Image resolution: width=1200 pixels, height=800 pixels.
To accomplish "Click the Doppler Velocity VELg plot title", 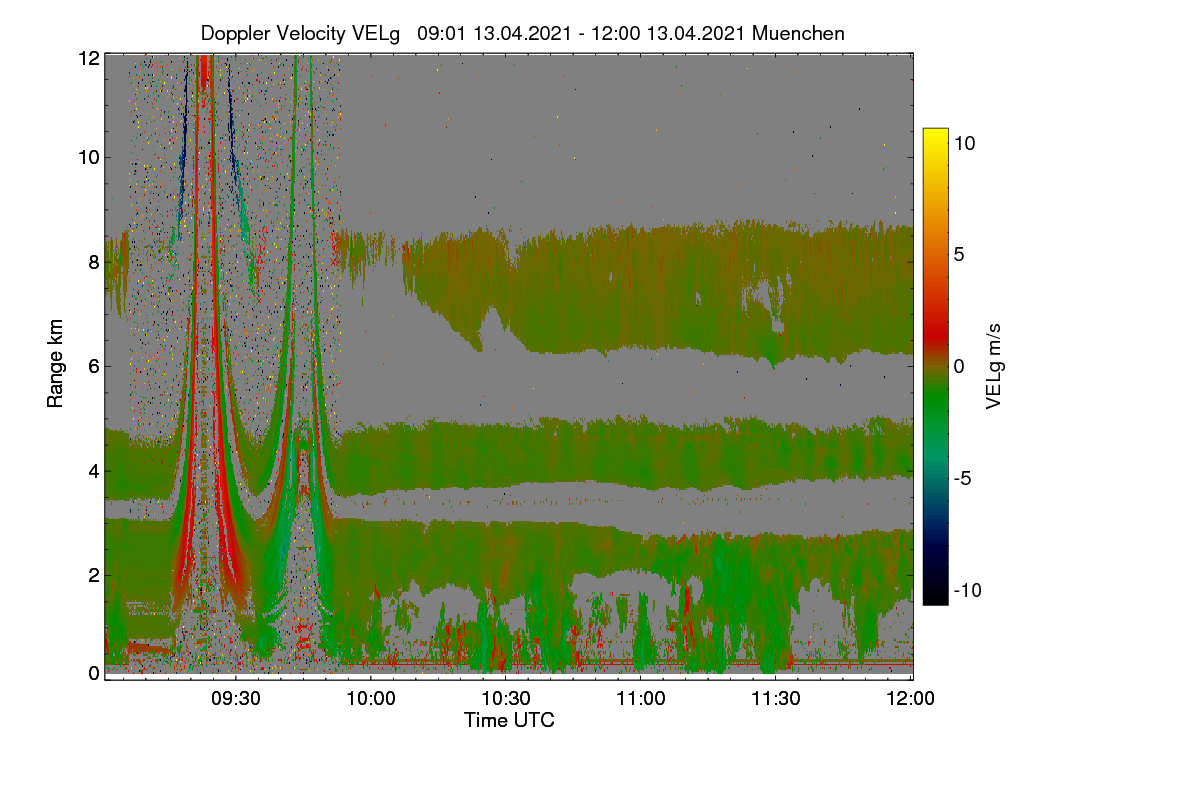I will pyautogui.click(x=523, y=33).
